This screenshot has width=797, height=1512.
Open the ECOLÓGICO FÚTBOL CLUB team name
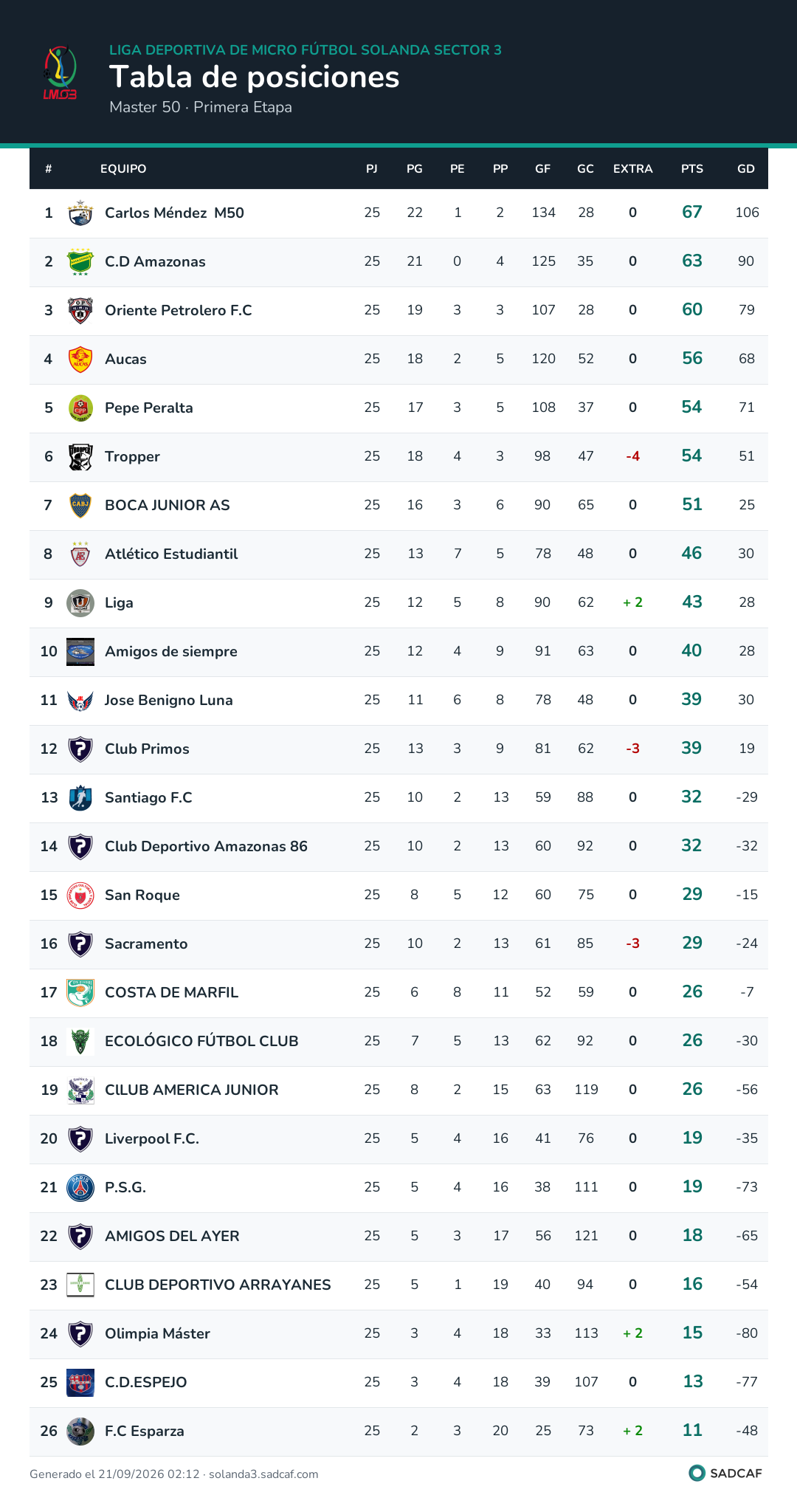201,1041
